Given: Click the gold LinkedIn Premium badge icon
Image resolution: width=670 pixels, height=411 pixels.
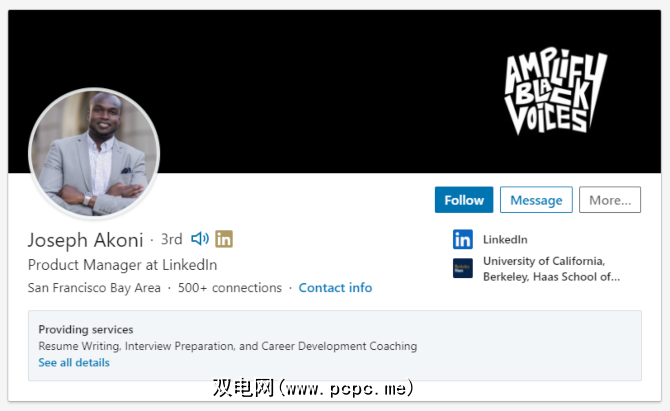Looking at the screenshot, I should pos(224,239).
